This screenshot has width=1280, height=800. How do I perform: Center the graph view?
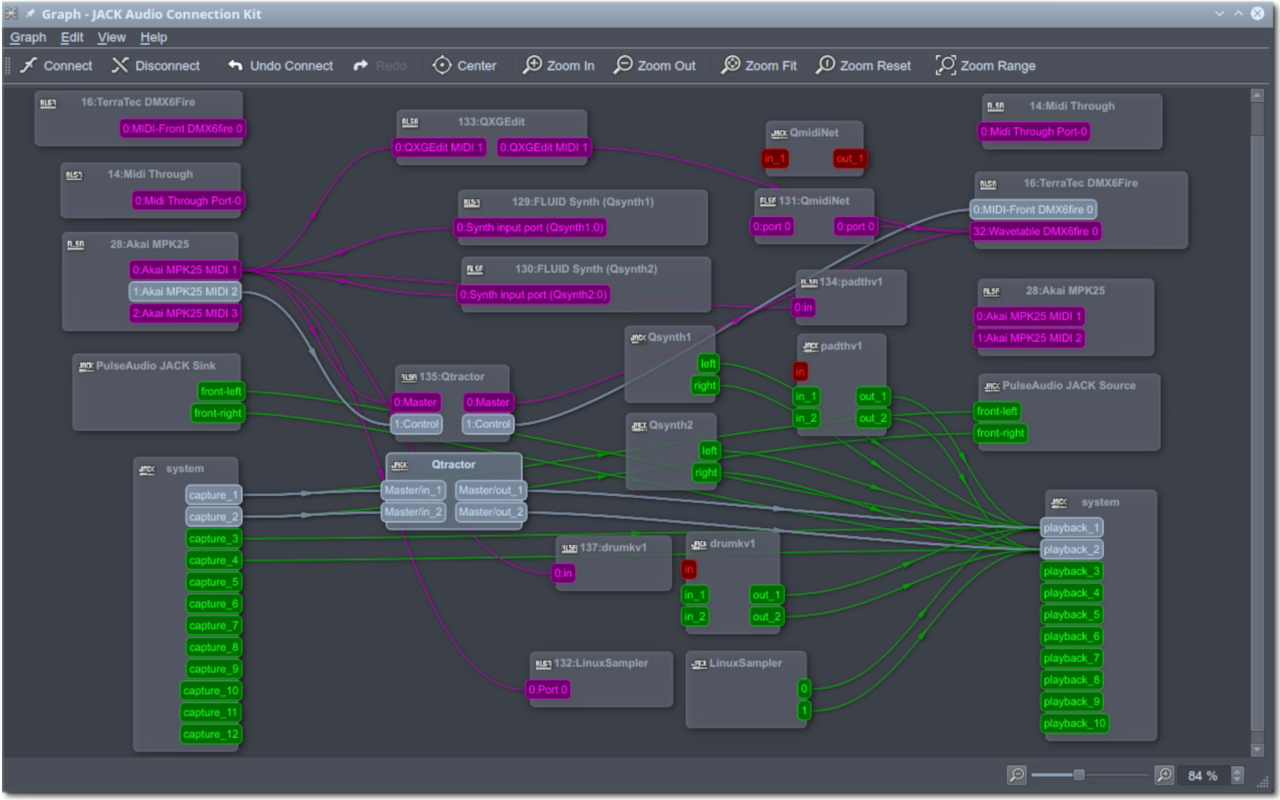[x=464, y=66]
